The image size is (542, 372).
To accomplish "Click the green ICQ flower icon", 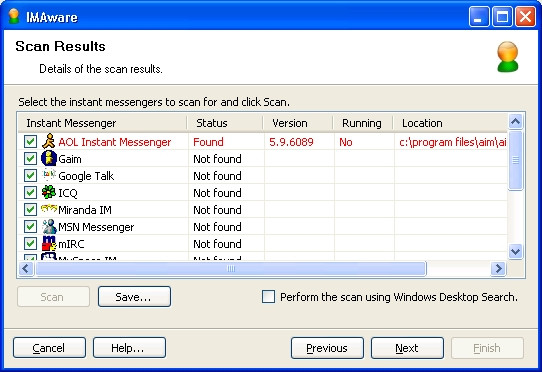I will [49, 192].
